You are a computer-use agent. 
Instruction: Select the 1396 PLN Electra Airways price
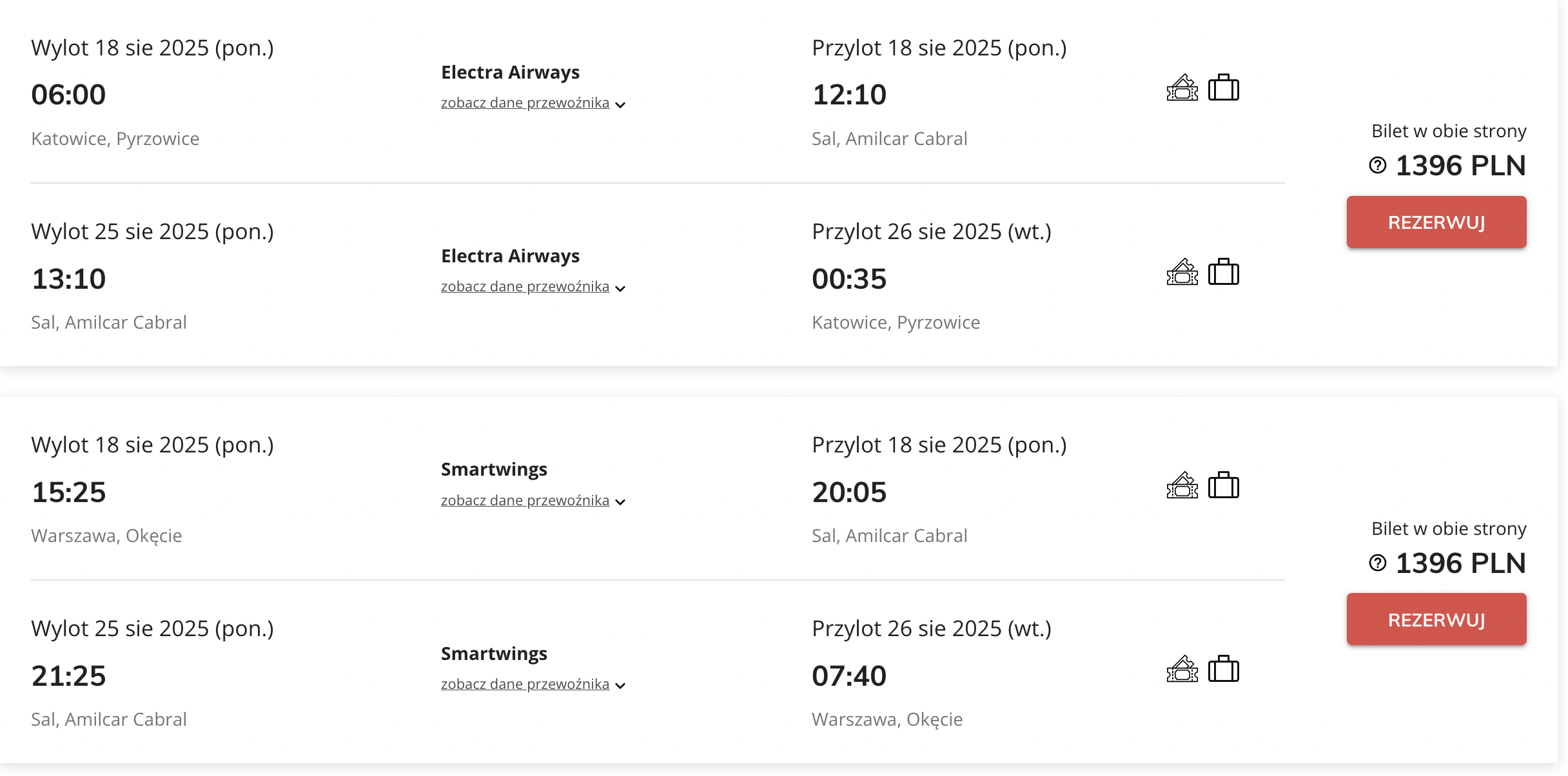(x=1460, y=166)
